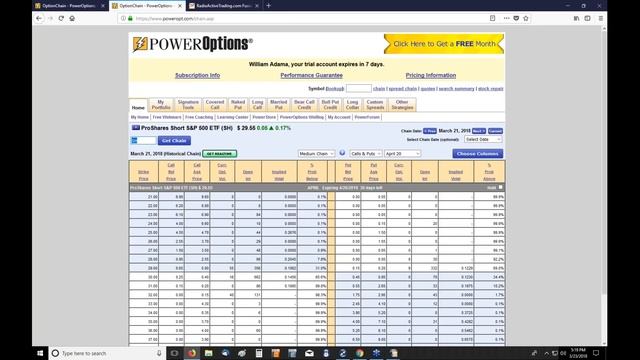Image resolution: width=640 pixels, height=360 pixels.
Task: Open the Firefox hamburger menu
Action: pos(601,18)
